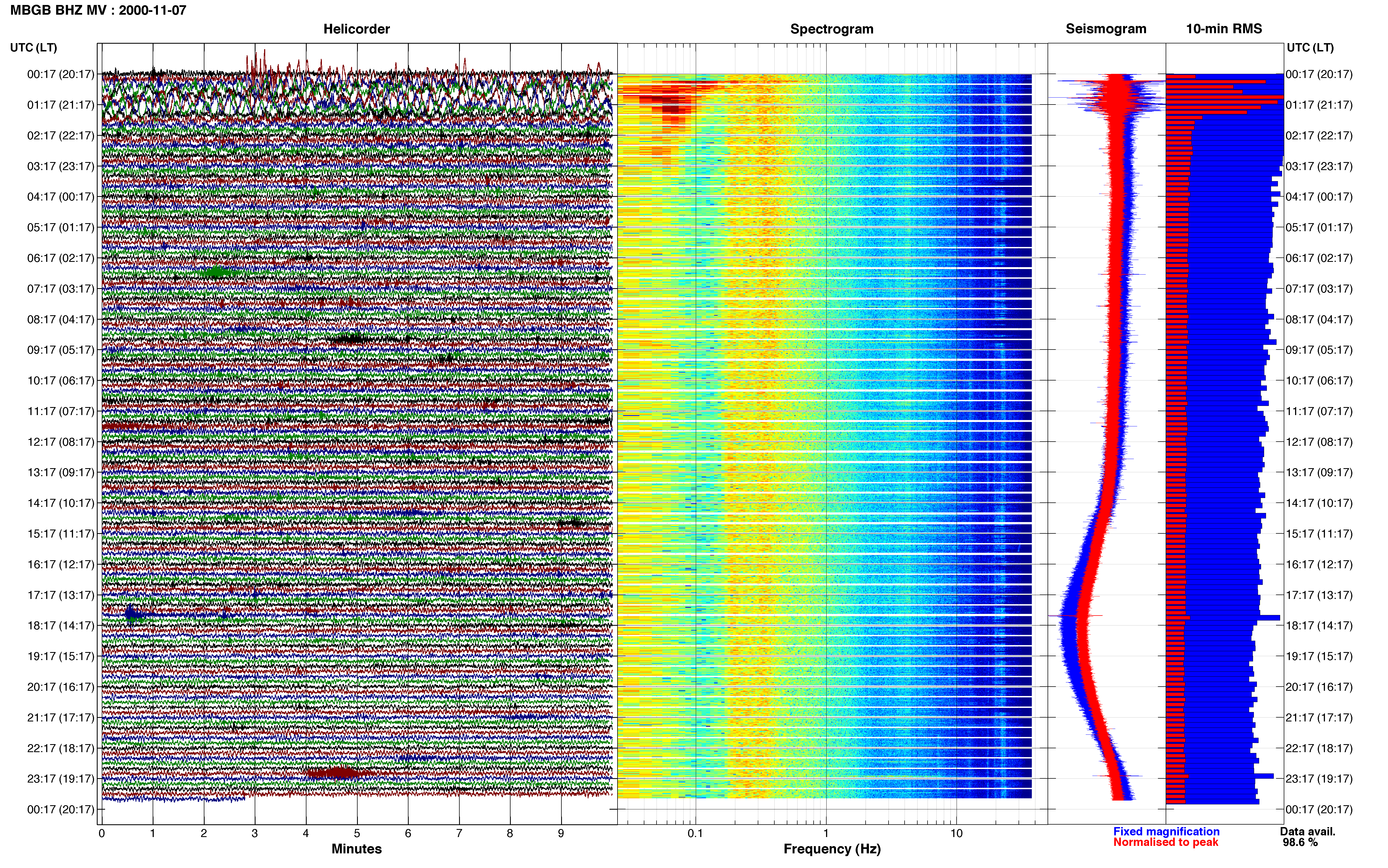This screenshot has height=868, width=1388.
Task: Click the title 'MBGB BHZ MV : 2000-11-07'
Action: [98, 10]
